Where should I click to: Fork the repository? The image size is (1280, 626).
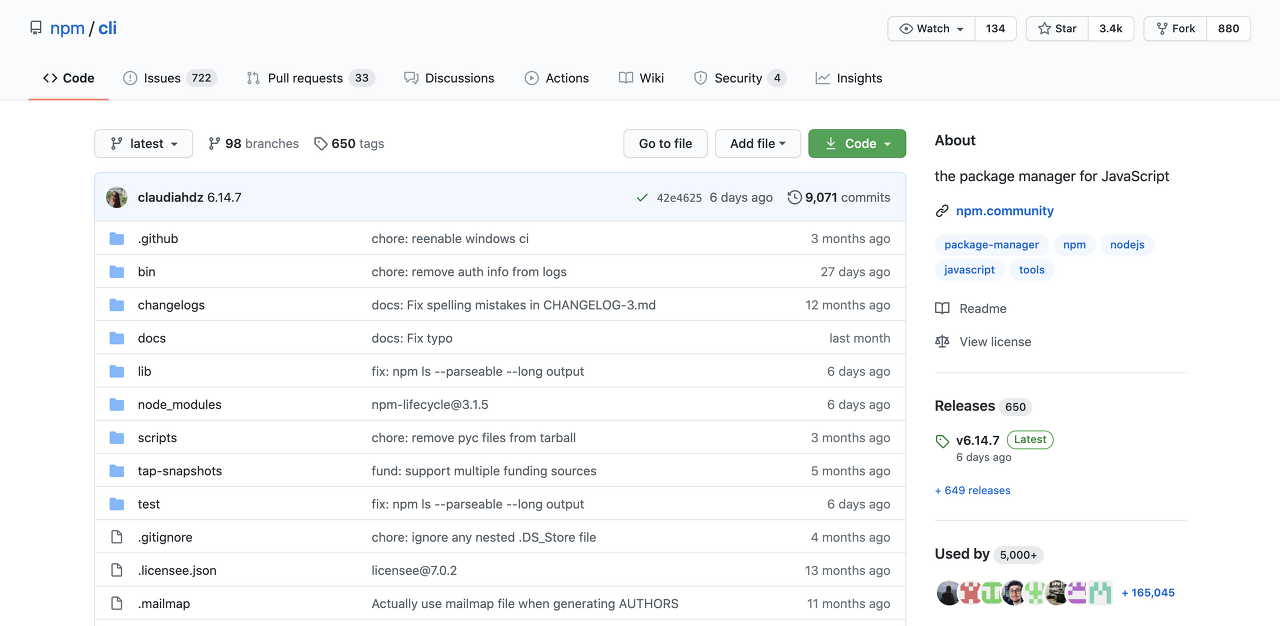pyautogui.click(x=1175, y=29)
